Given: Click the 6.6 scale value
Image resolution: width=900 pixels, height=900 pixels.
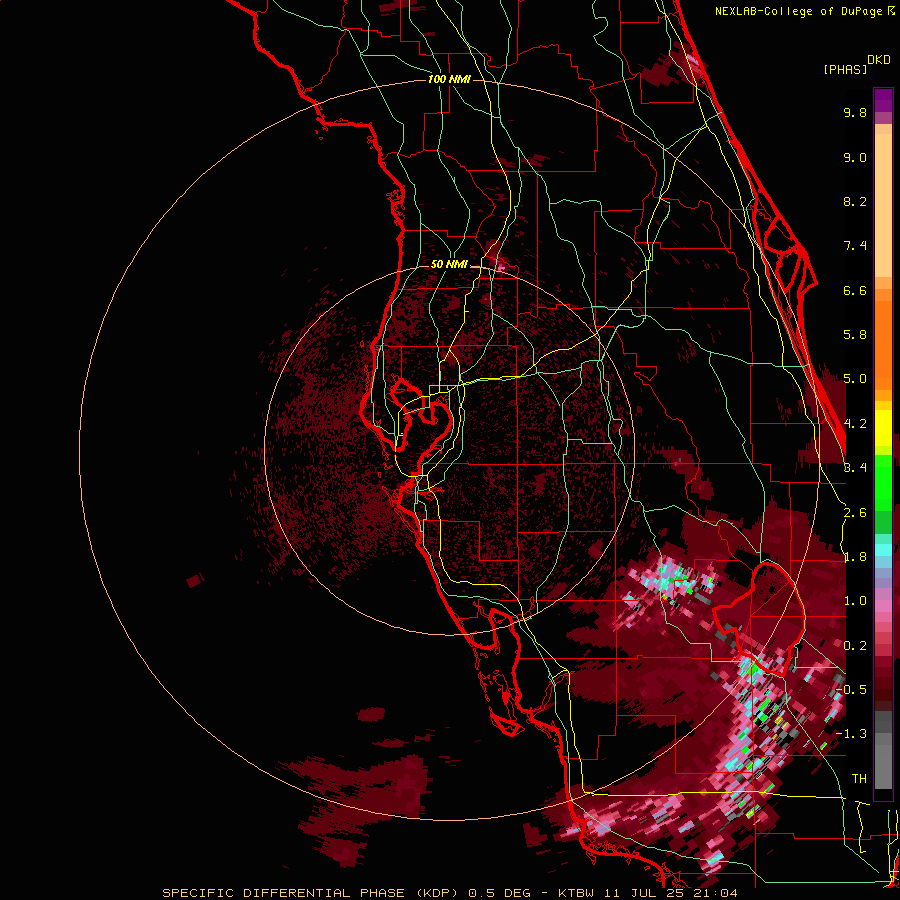Looking at the screenshot, I should tap(855, 290).
